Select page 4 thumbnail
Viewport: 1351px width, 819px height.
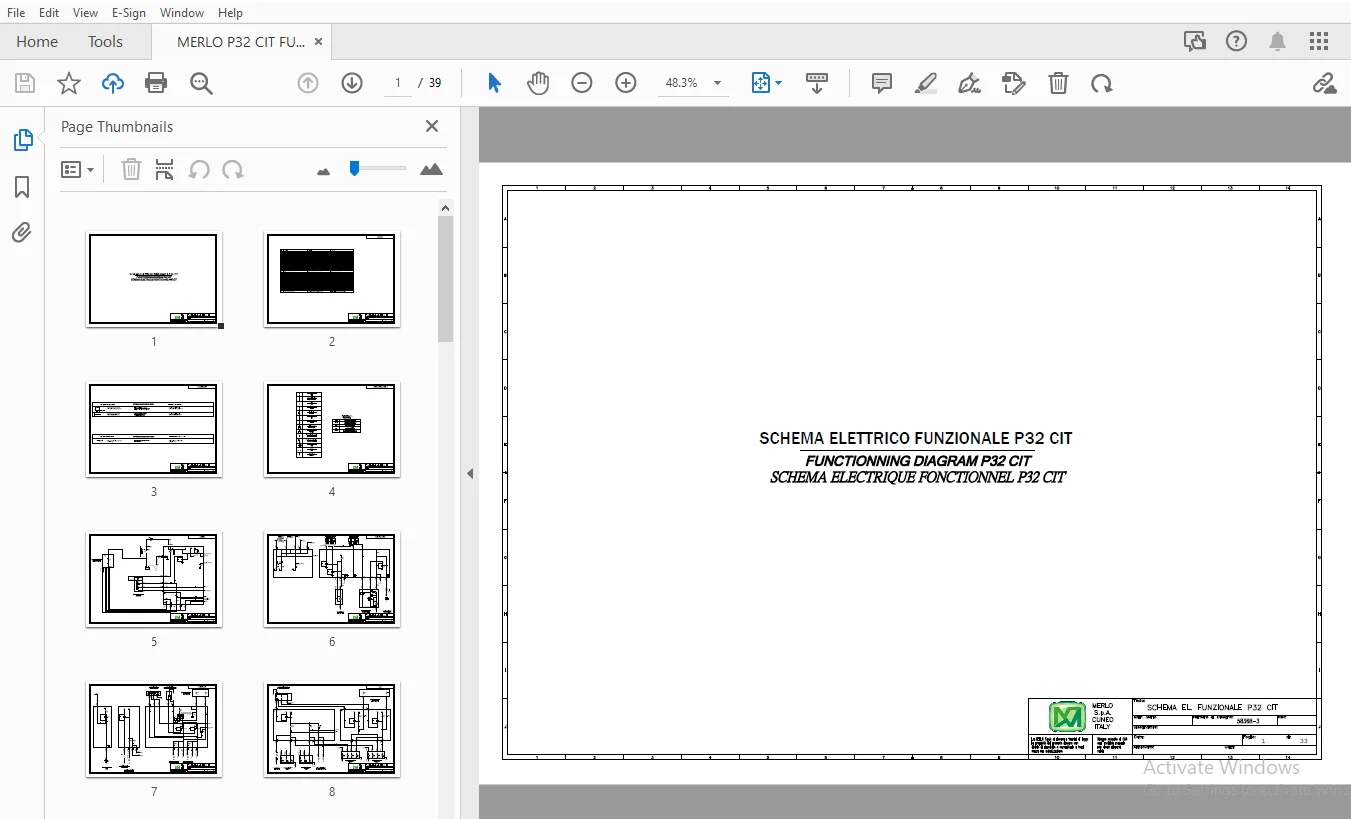click(x=331, y=429)
